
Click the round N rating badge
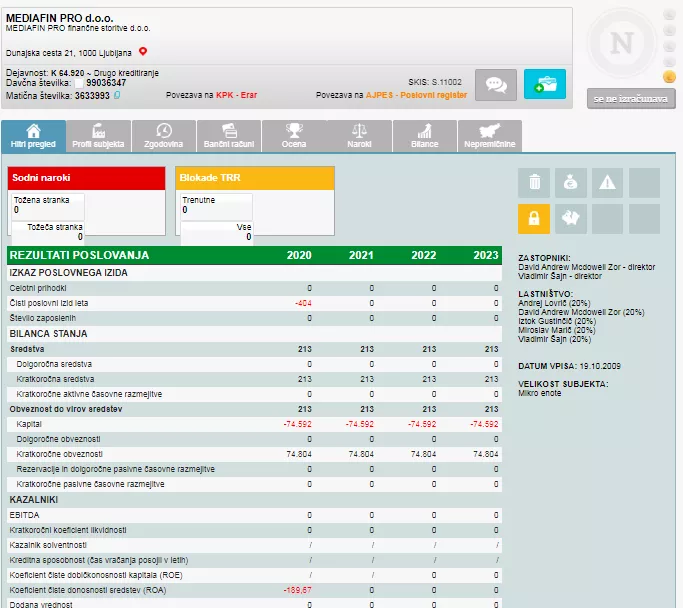click(x=621, y=45)
